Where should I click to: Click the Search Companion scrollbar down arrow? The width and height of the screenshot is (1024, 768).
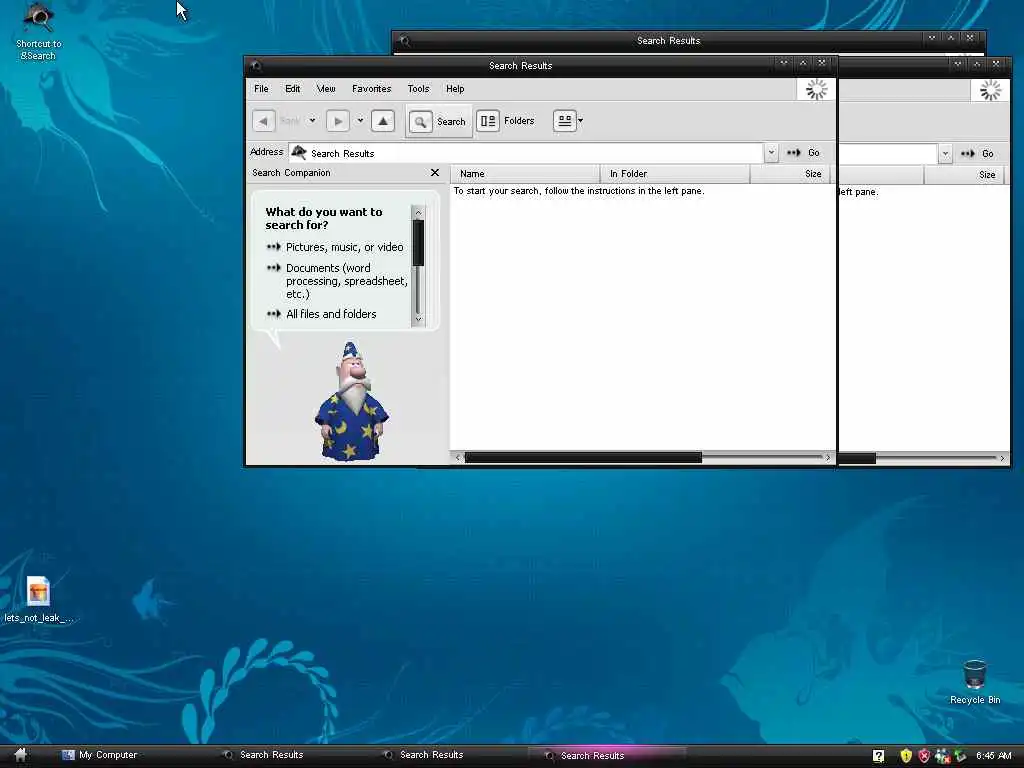click(x=419, y=319)
